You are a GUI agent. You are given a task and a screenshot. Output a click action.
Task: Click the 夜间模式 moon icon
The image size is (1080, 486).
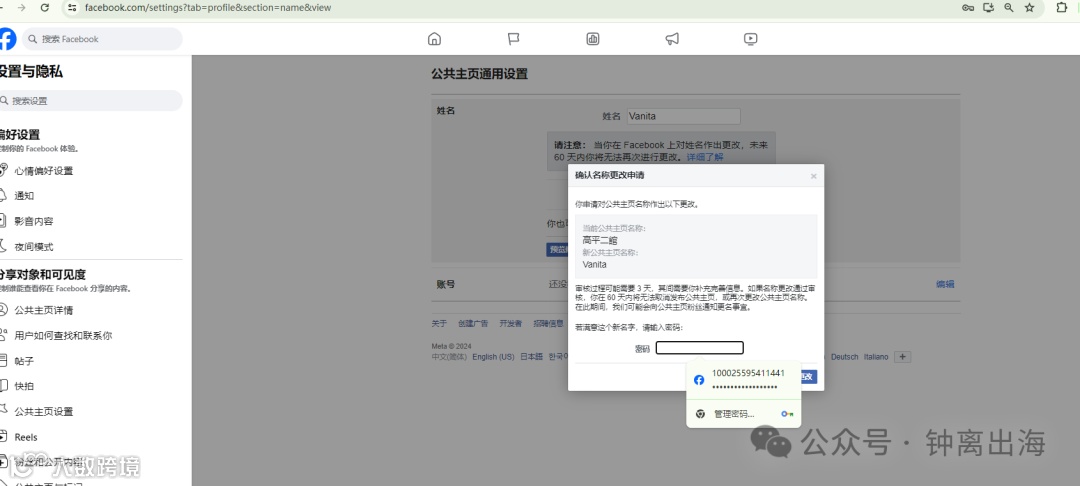pos(3,246)
